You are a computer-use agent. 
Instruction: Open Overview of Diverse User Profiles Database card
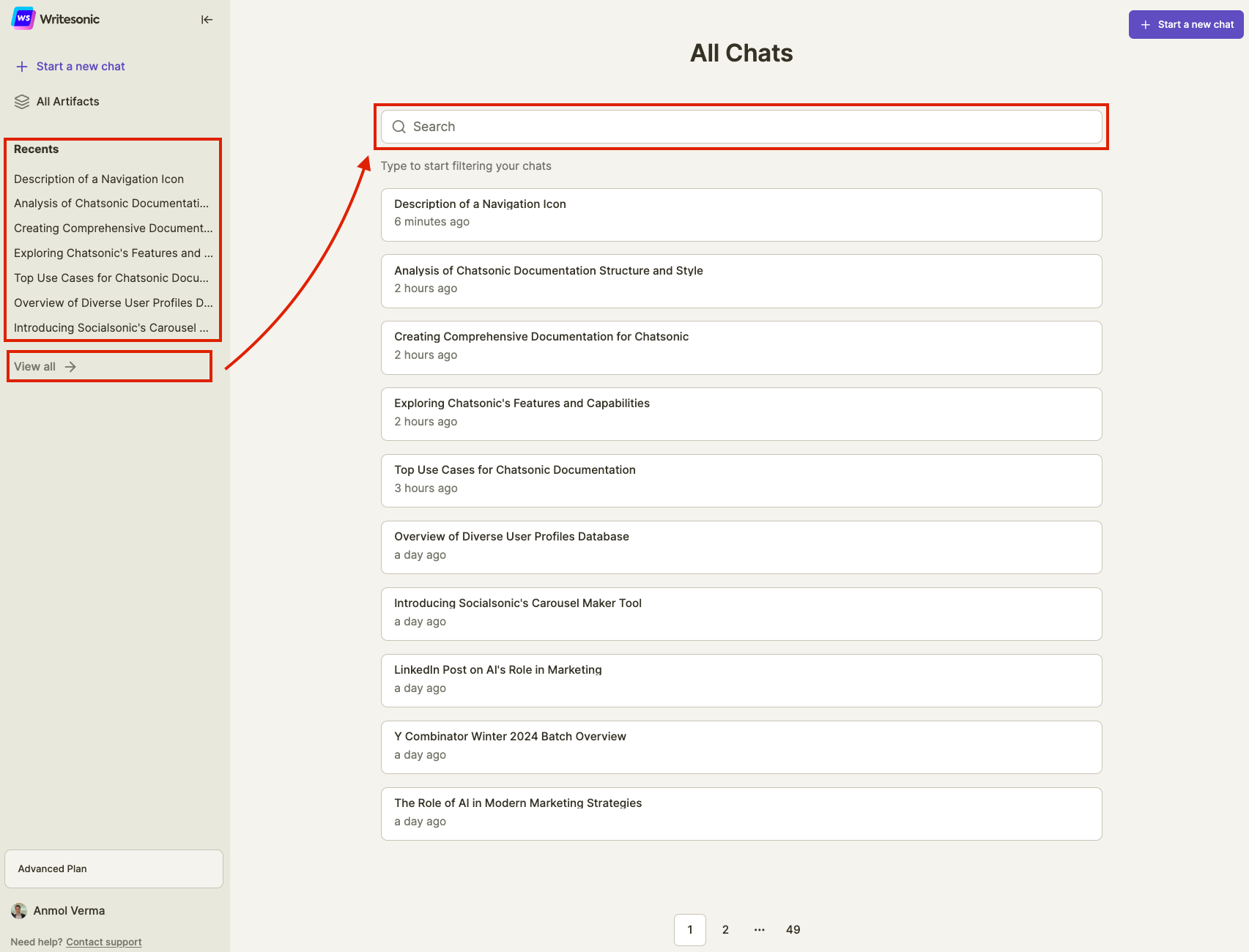point(741,548)
